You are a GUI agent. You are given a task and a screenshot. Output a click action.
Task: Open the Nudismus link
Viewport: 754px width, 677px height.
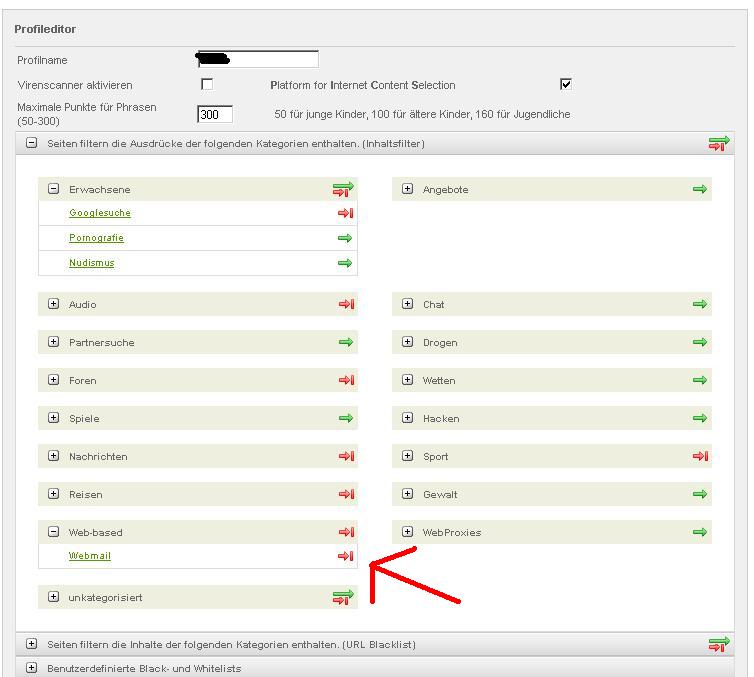92,263
